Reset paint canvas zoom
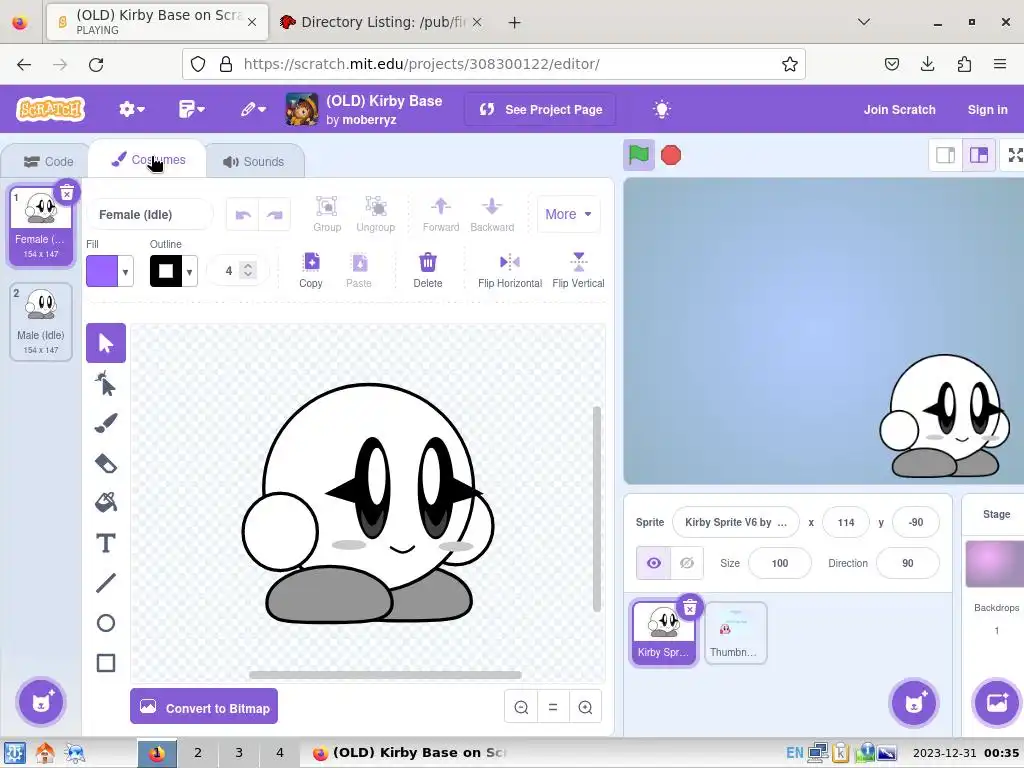The width and height of the screenshot is (1024, 768). pos(553,707)
